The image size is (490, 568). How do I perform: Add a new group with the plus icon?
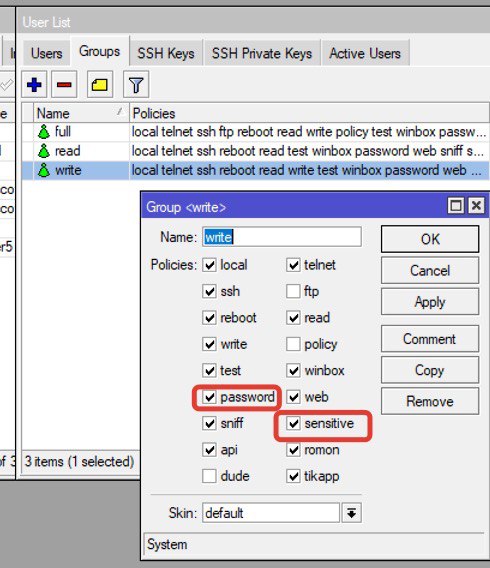(34, 85)
